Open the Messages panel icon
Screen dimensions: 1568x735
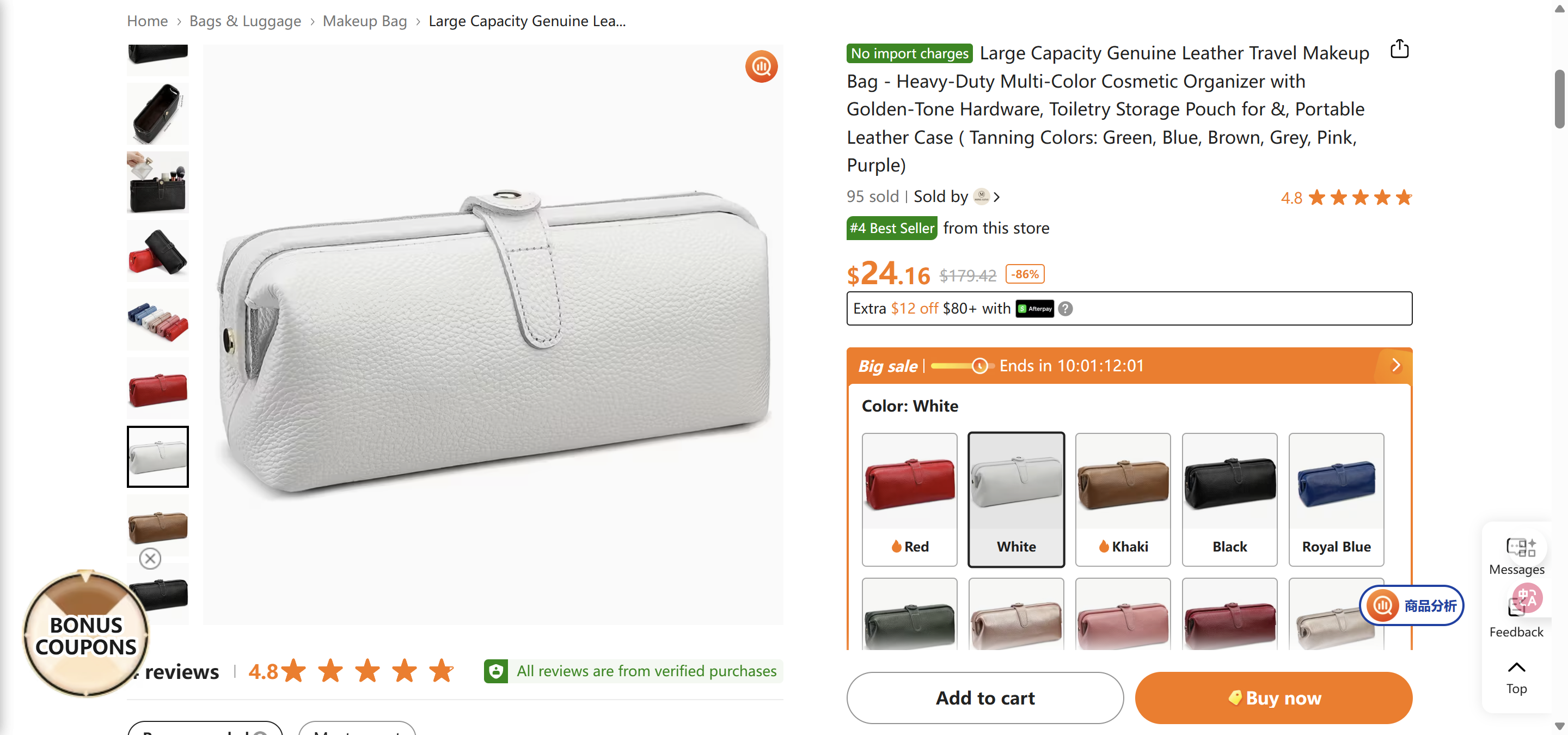1516,548
